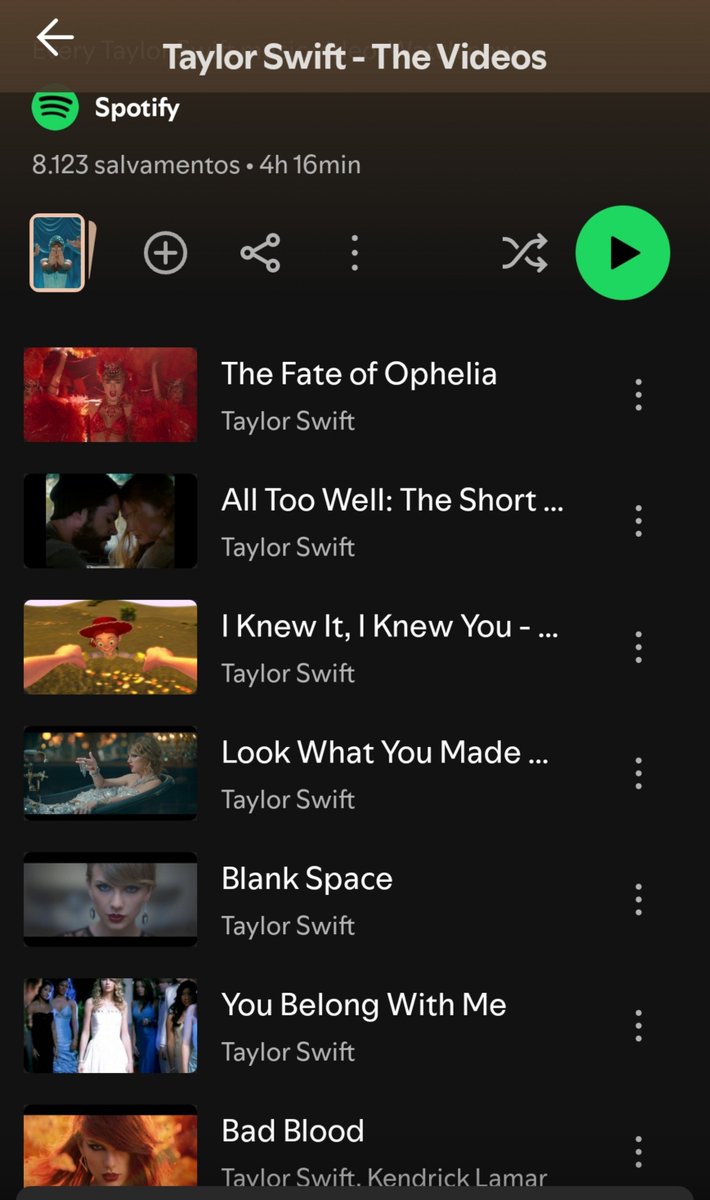710x1200 pixels.
Task: Start playback with the green play button
Action: coord(622,253)
